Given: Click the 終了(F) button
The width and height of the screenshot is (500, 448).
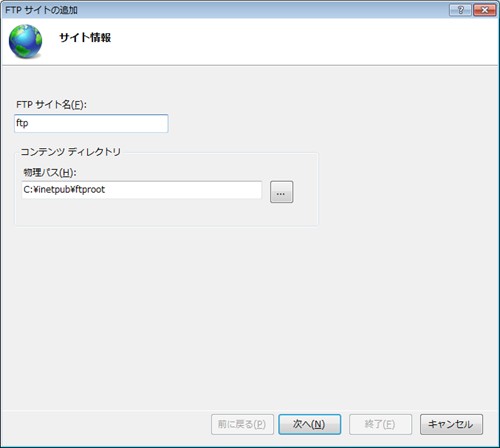Looking at the screenshot, I should pos(380,424).
